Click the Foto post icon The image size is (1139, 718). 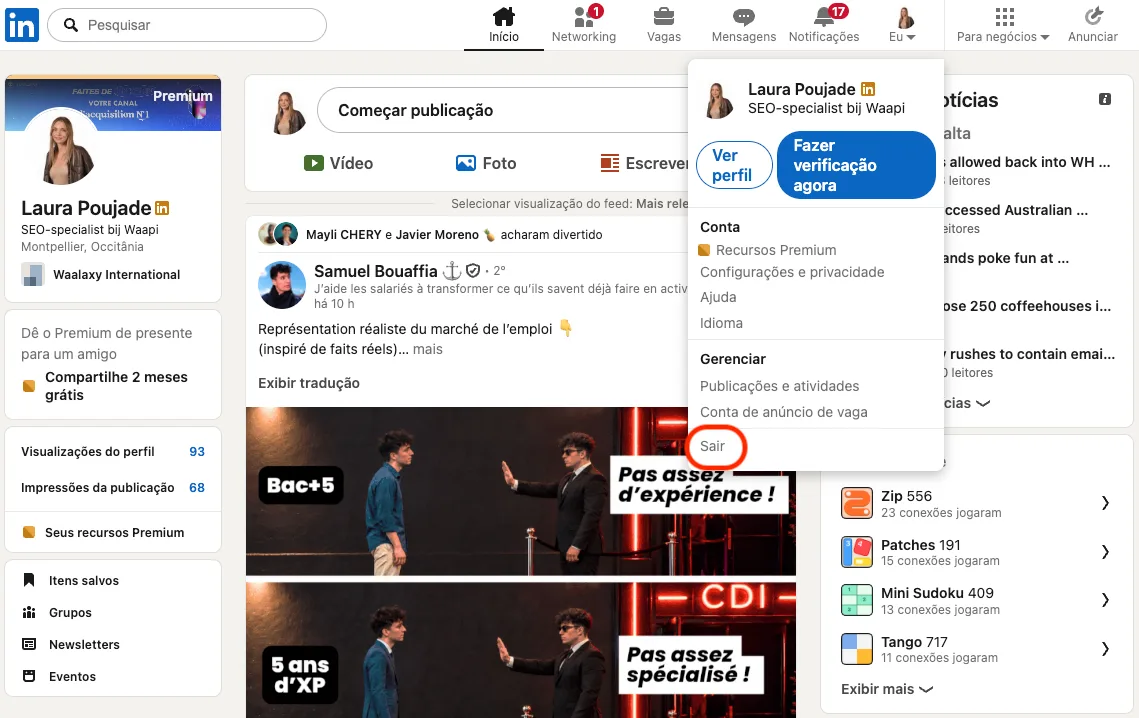(x=466, y=164)
